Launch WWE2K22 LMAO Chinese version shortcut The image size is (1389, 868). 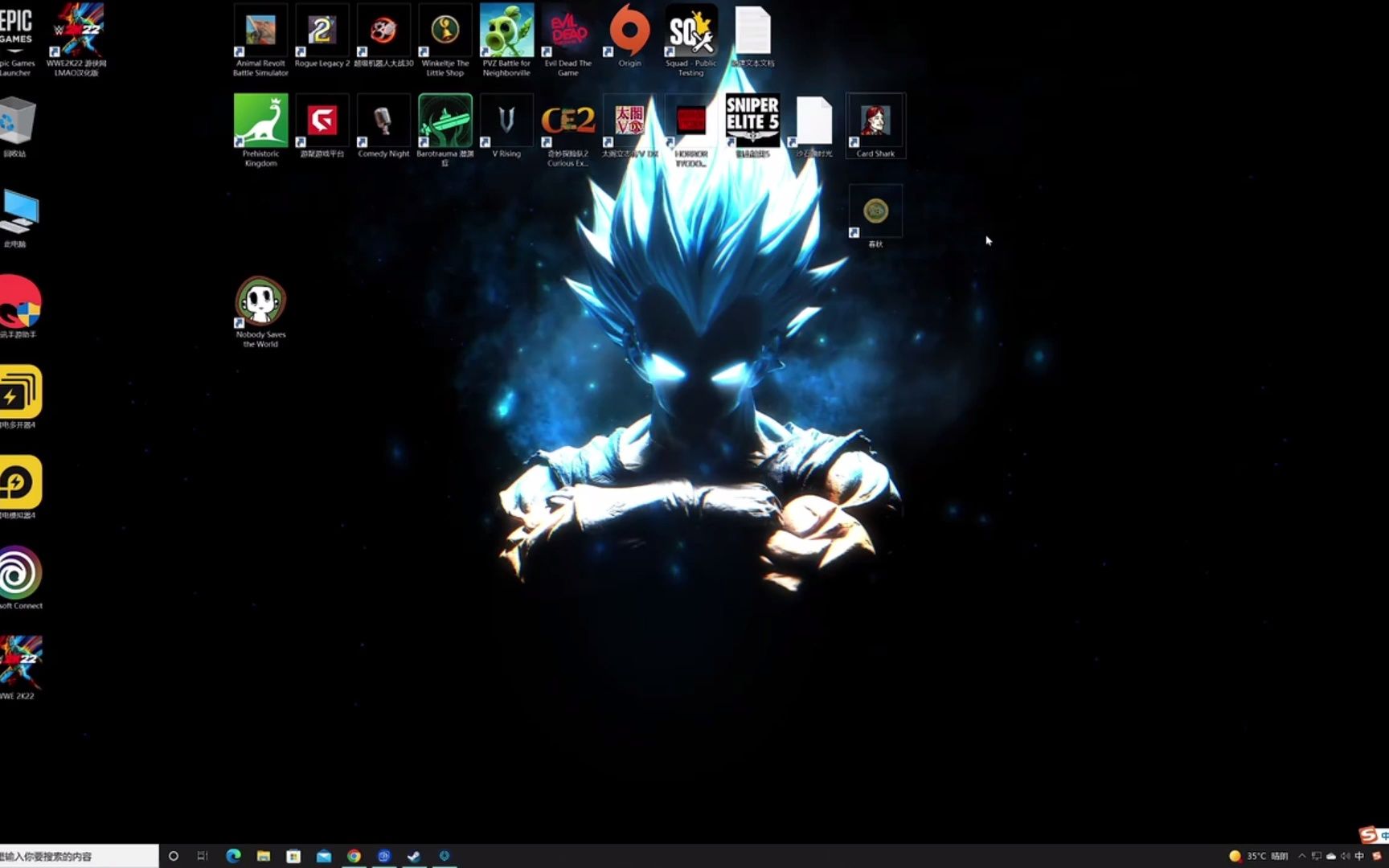76,39
